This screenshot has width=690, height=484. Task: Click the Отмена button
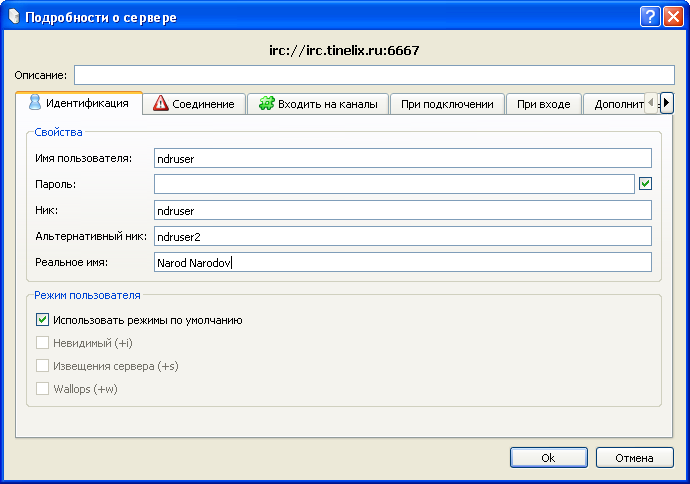tap(634, 457)
